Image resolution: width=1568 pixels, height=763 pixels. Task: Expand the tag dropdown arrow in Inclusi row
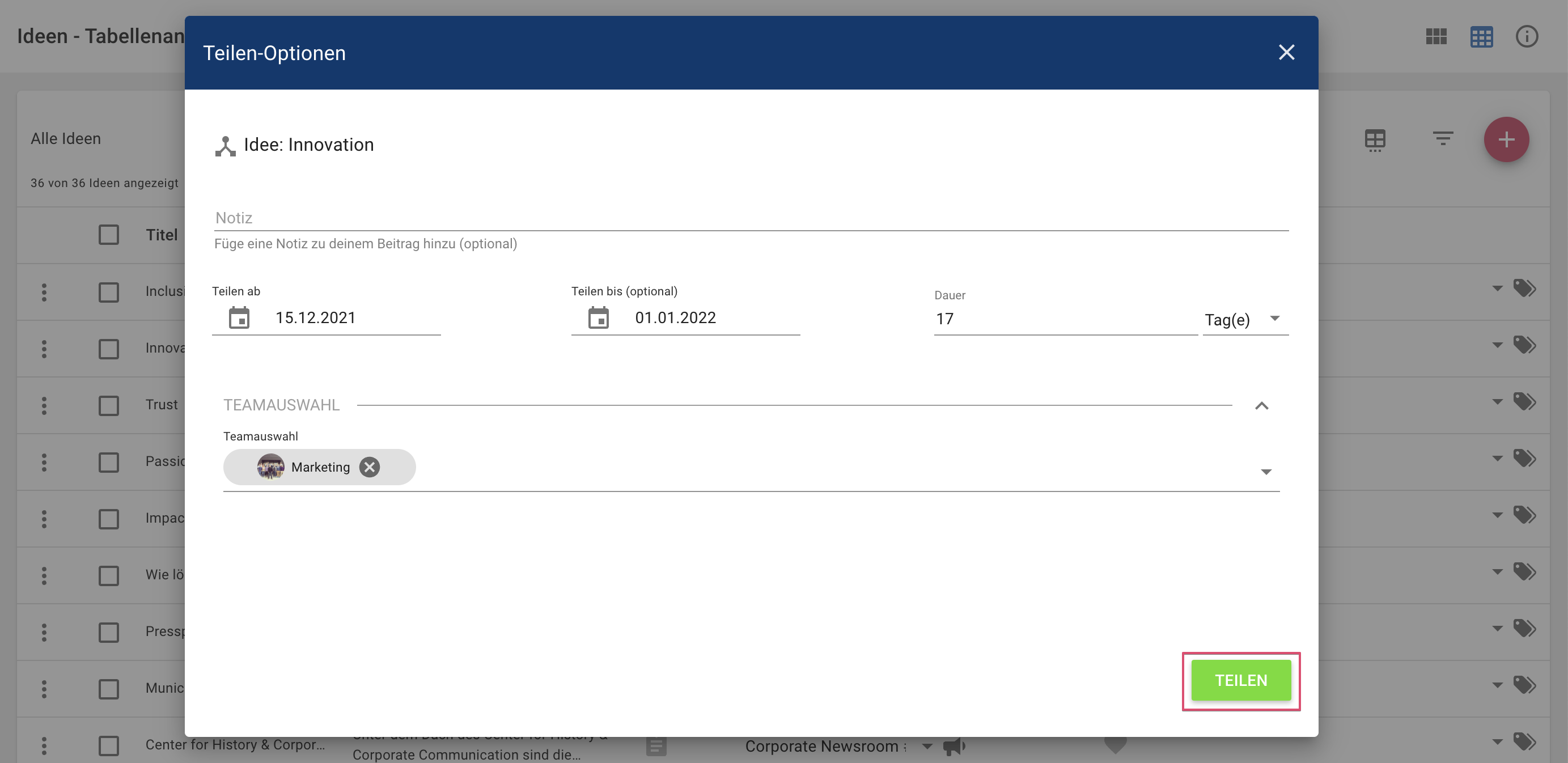[x=1497, y=288]
